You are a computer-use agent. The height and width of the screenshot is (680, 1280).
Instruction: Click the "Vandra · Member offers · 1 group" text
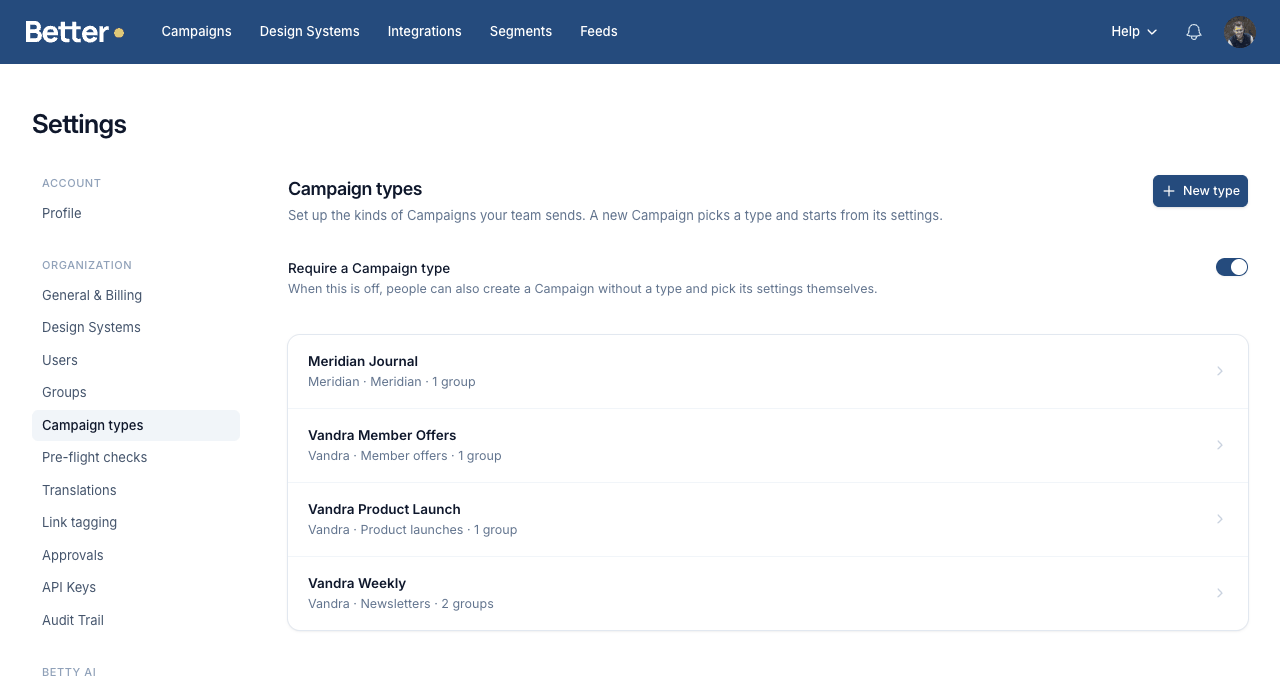point(405,456)
